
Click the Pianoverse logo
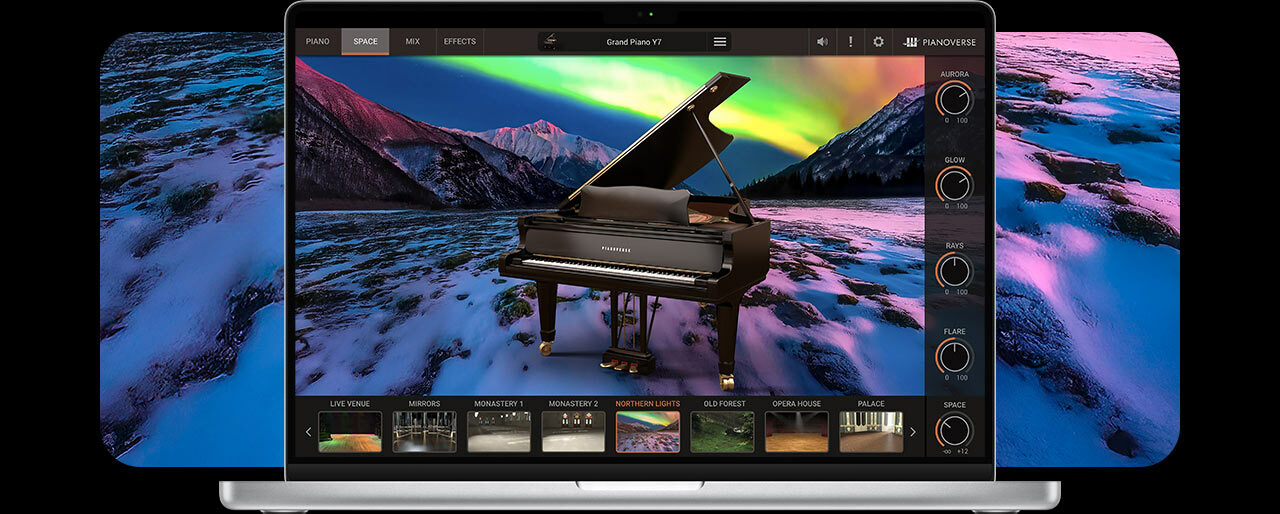[938, 42]
